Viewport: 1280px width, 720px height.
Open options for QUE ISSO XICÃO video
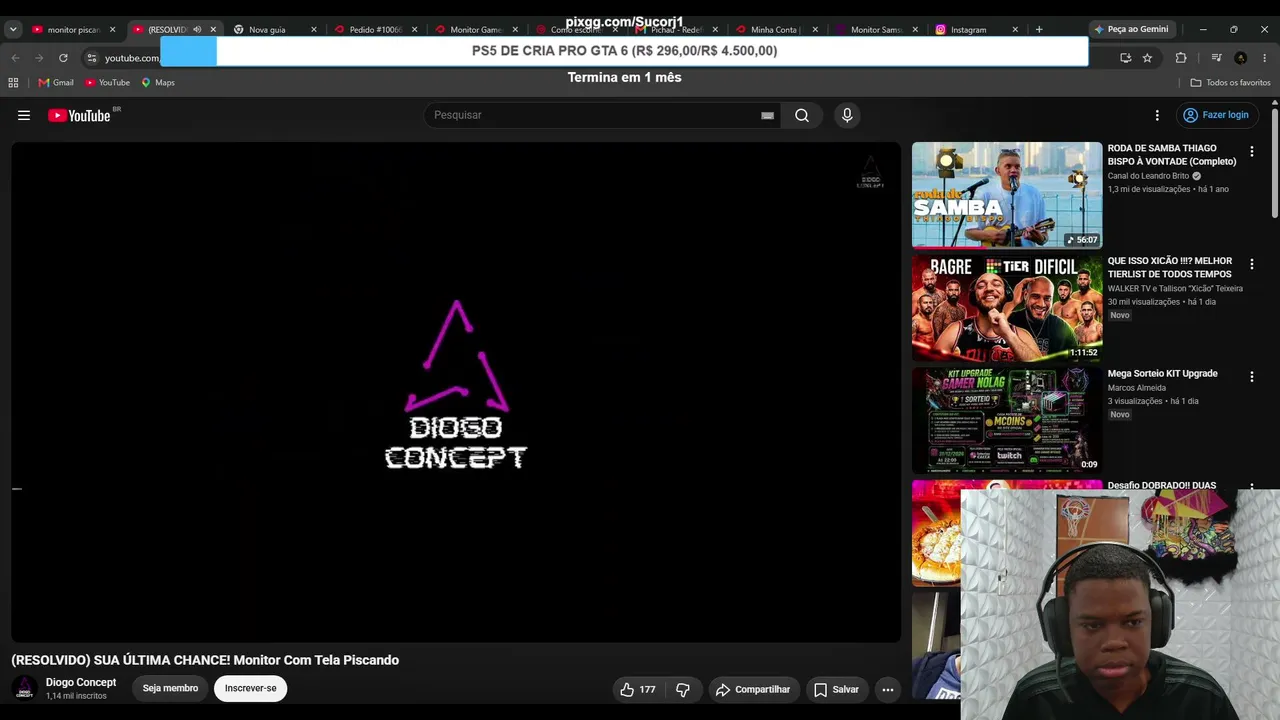click(x=1251, y=264)
